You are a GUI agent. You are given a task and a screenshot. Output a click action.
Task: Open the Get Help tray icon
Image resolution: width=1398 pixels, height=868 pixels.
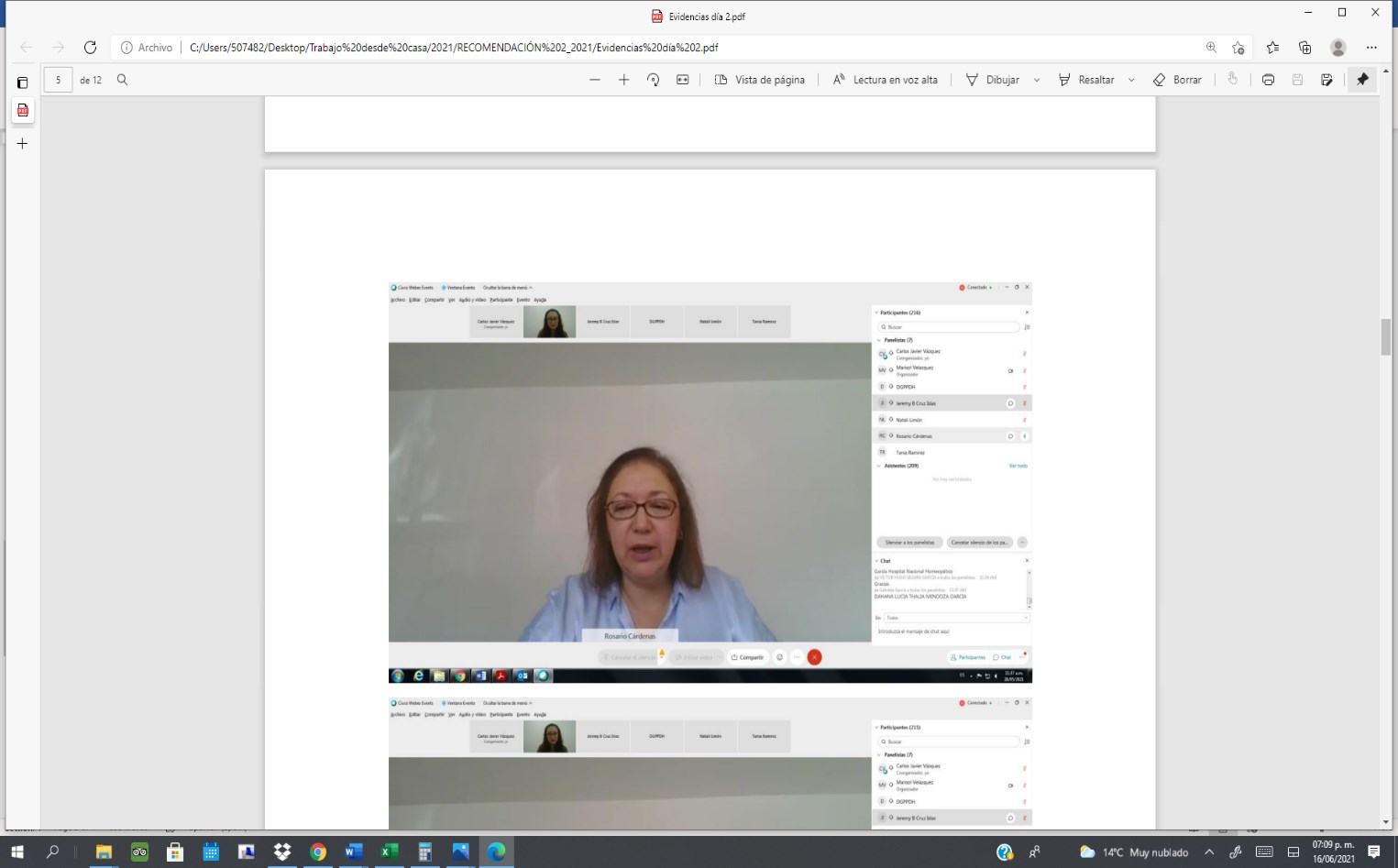pyautogui.click(x=1005, y=852)
